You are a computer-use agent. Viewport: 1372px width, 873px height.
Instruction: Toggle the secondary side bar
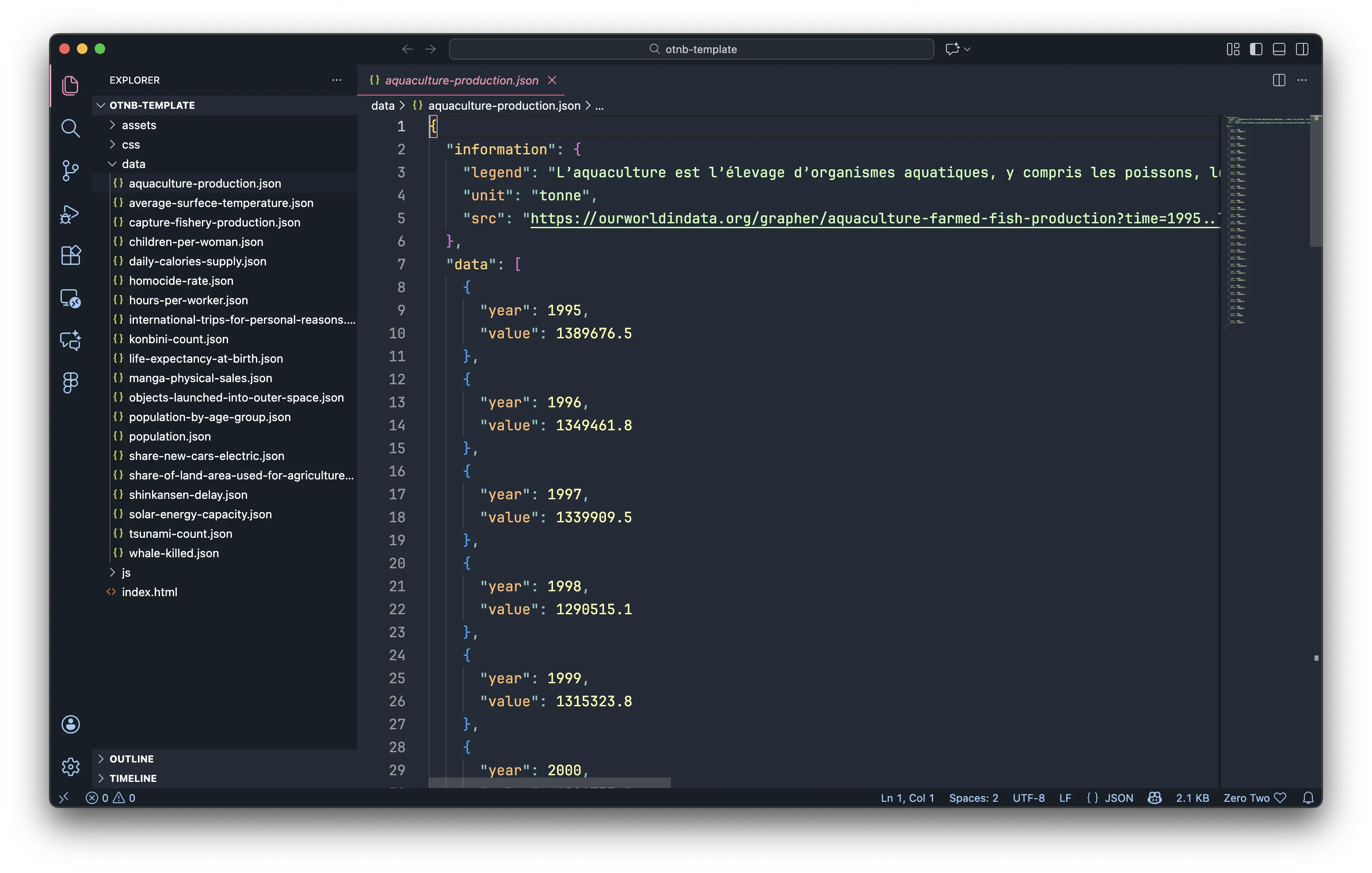tap(1302, 49)
